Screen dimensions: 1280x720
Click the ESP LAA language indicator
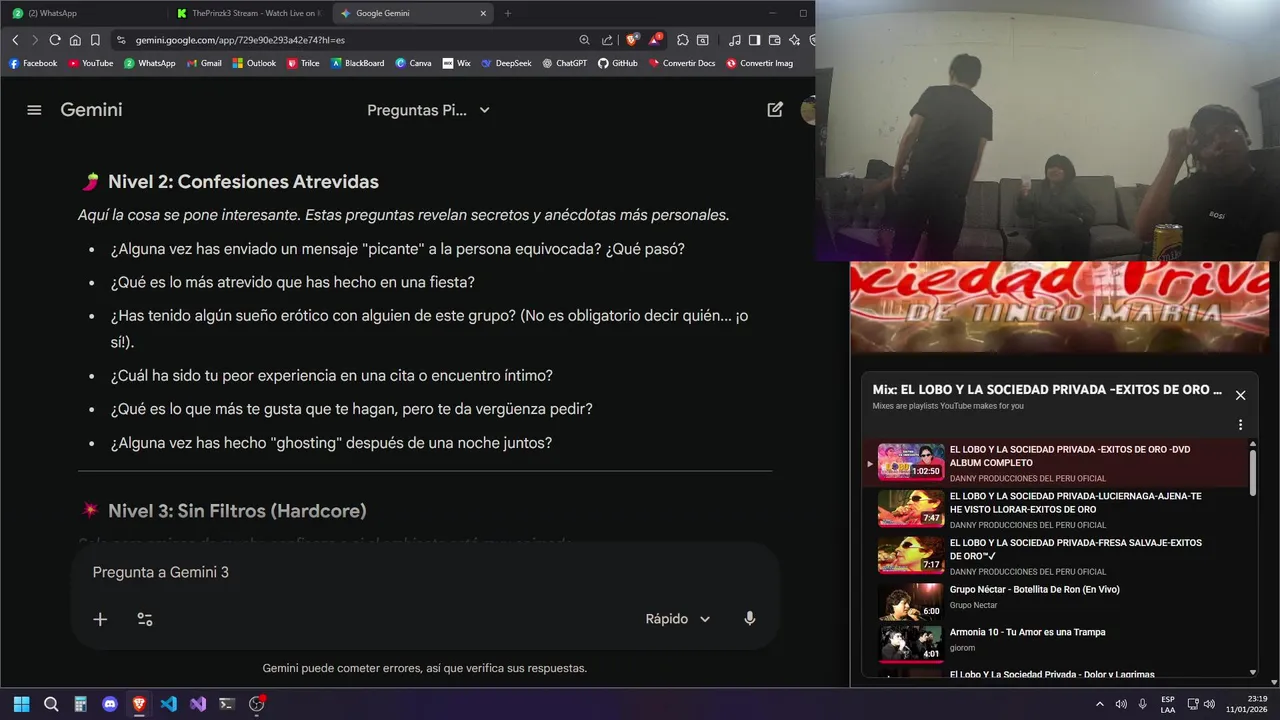coord(1168,704)
